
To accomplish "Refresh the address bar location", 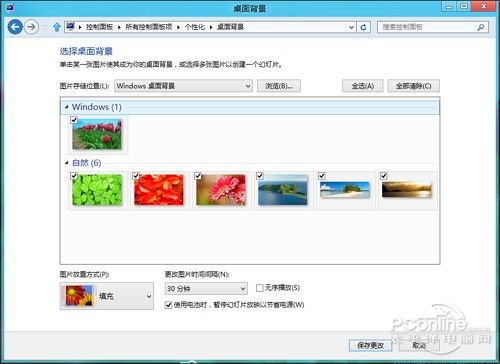I will pyautogui.click(x=363, y=27).
